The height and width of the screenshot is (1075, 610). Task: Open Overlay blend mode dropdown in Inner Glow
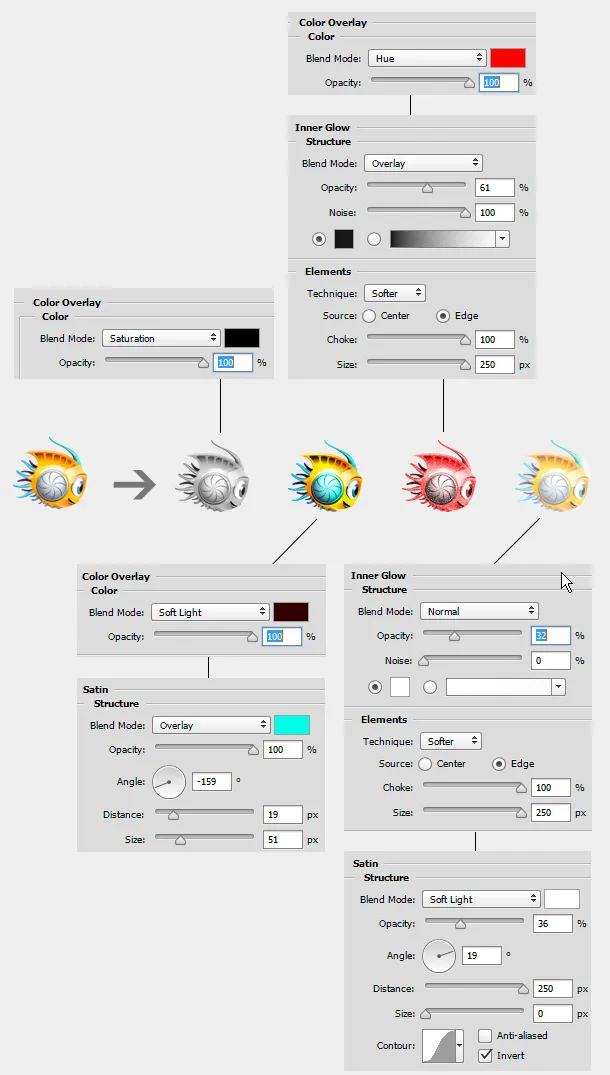424,163
